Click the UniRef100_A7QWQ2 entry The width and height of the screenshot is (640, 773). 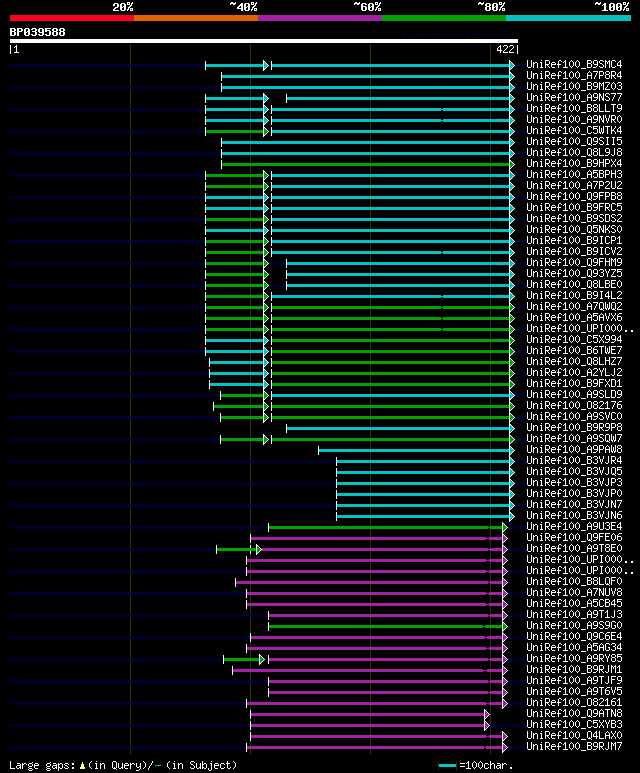click(574, 307)
